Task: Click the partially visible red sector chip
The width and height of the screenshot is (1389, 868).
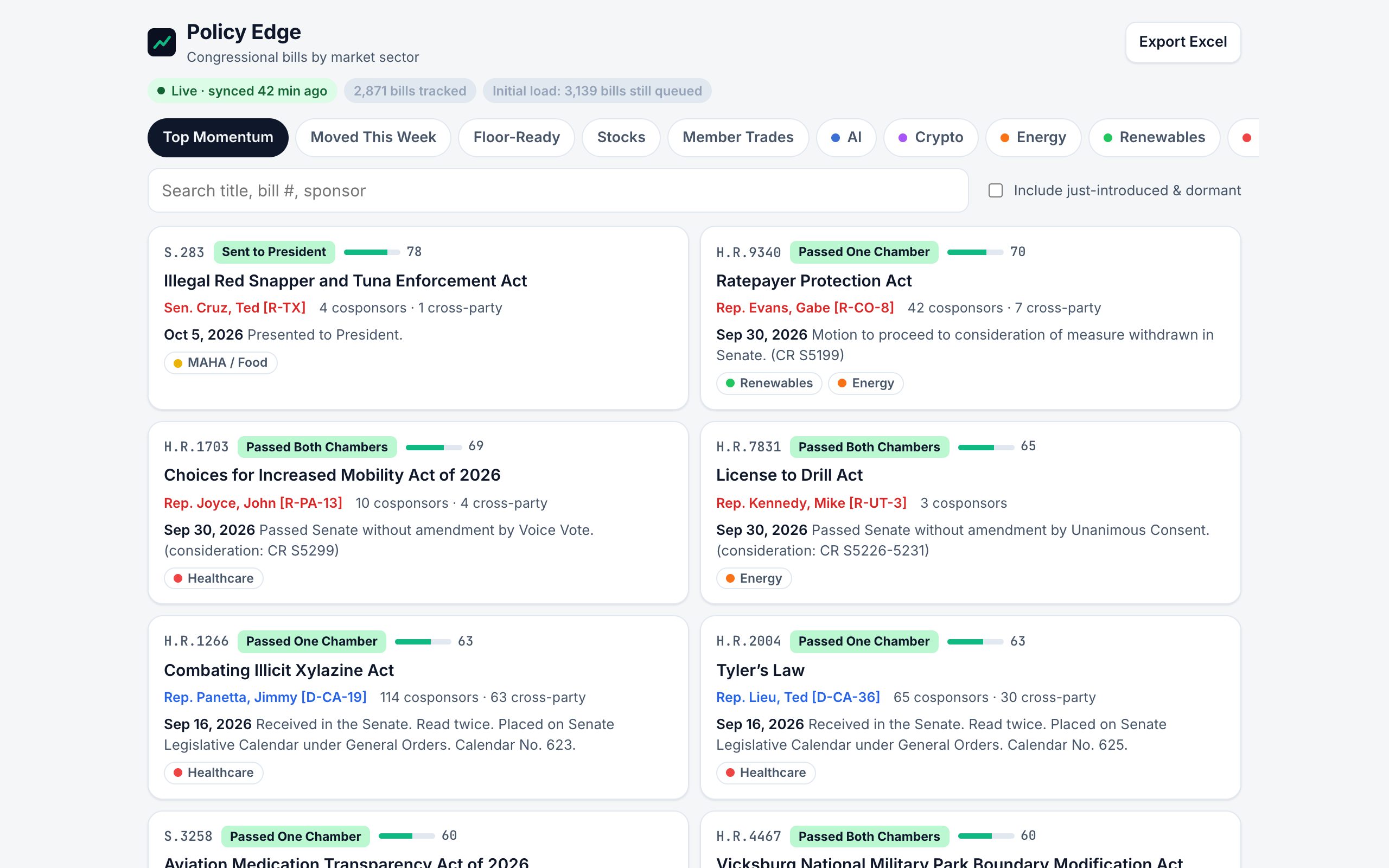Action: 1244,137
